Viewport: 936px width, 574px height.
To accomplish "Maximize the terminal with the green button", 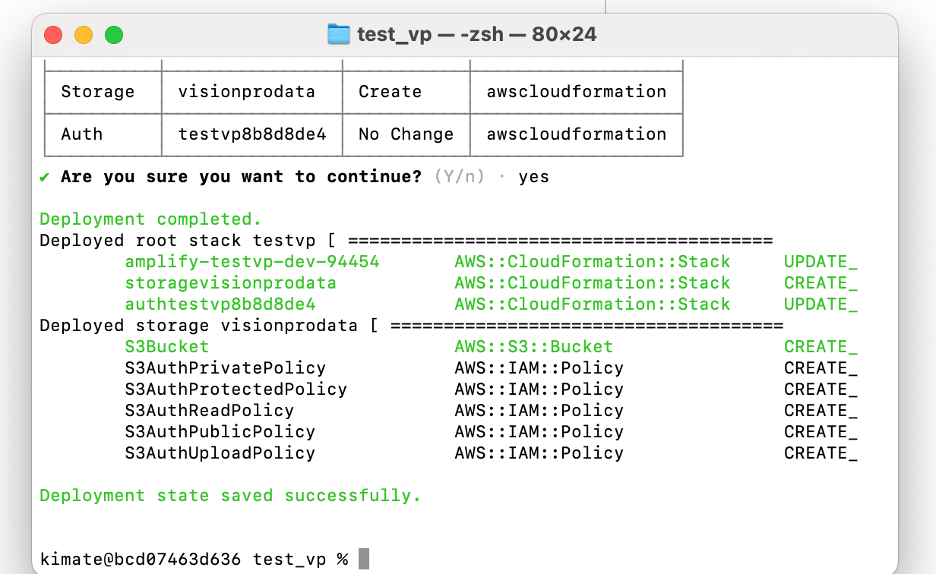I will click(114, 35).
